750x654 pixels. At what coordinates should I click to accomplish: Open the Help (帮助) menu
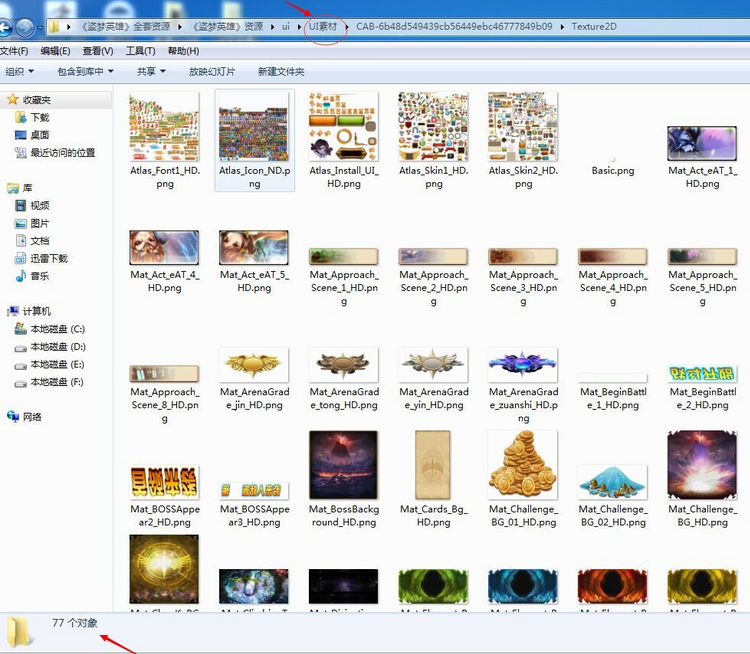[x=183, y=51]
